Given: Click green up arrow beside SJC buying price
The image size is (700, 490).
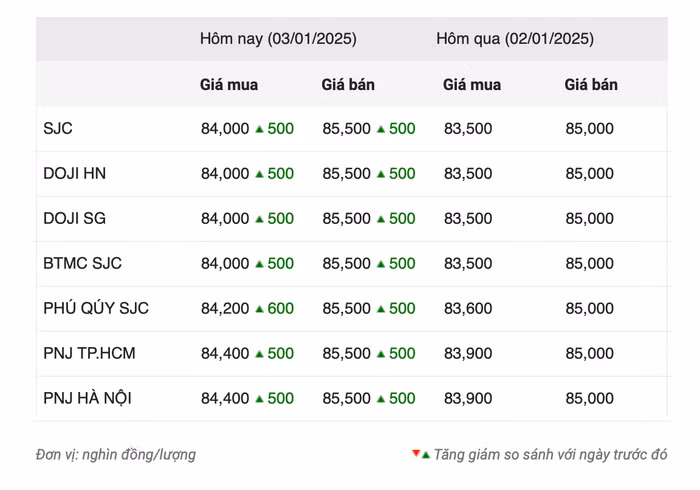Looking at the screenshot, I should pyautogui.click(x=259, y=129).
